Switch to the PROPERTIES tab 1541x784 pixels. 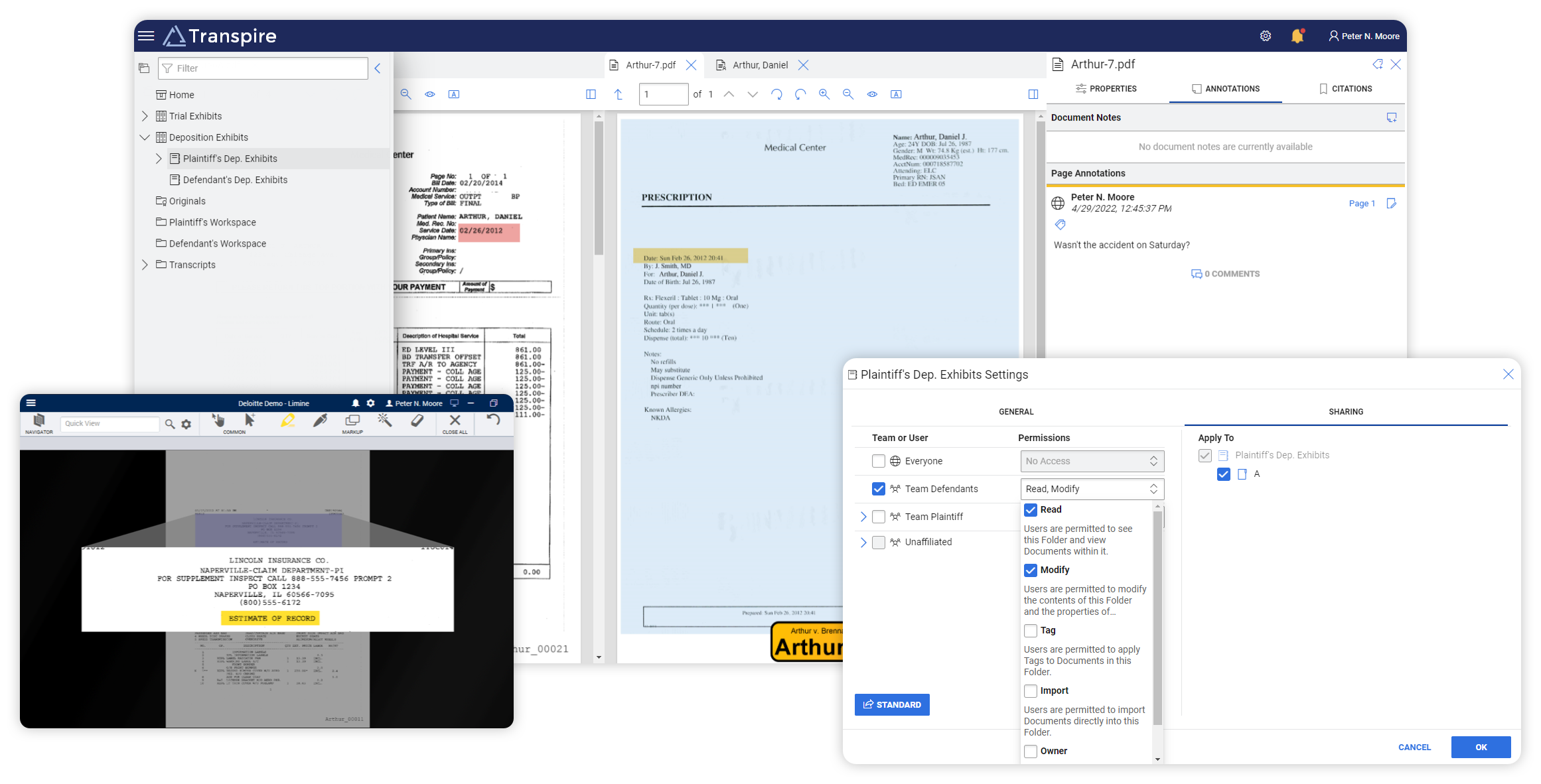pyautogui.click(x=1106, y=88)
